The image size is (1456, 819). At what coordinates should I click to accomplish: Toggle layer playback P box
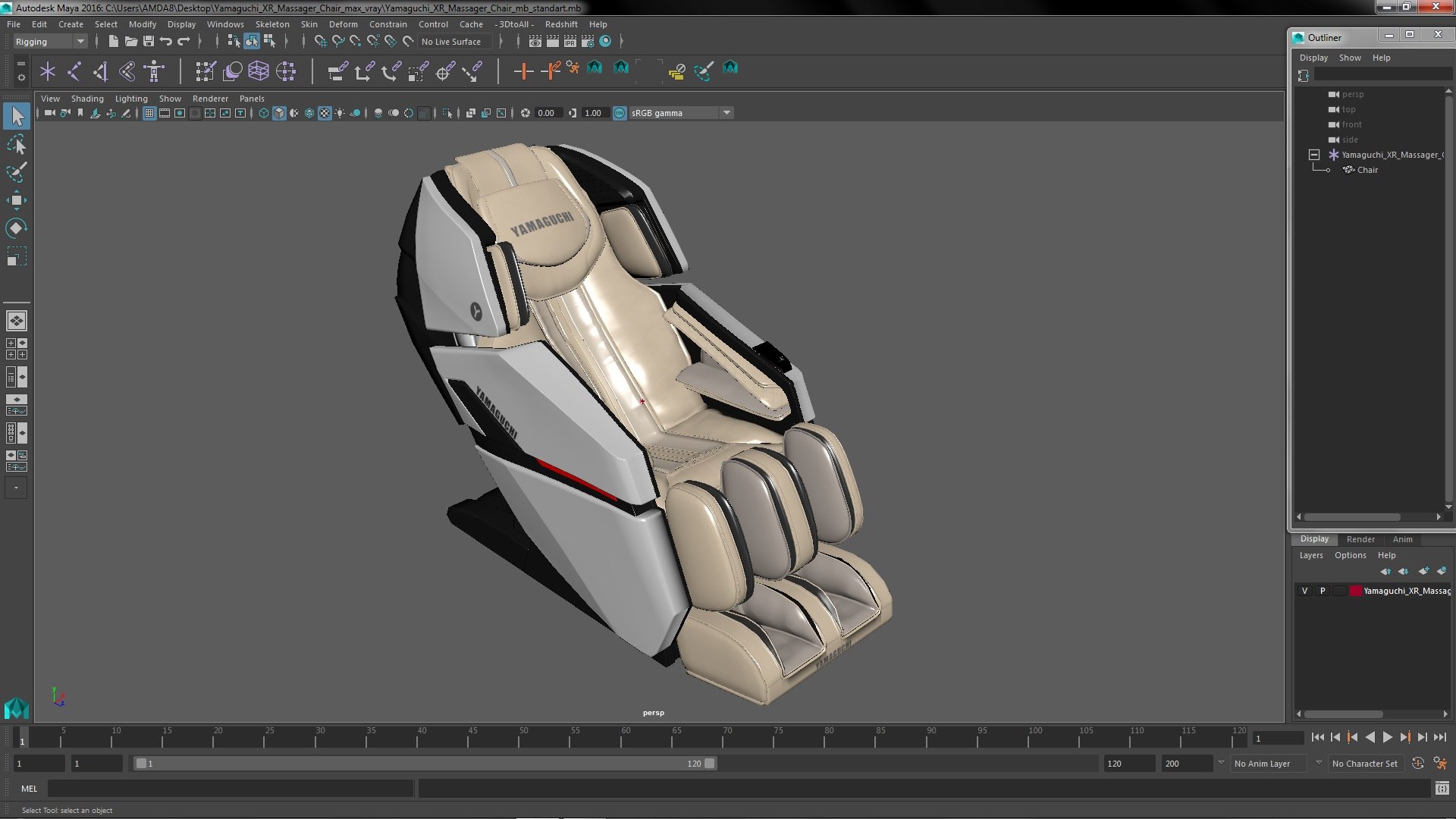[x=1323, y=591]
